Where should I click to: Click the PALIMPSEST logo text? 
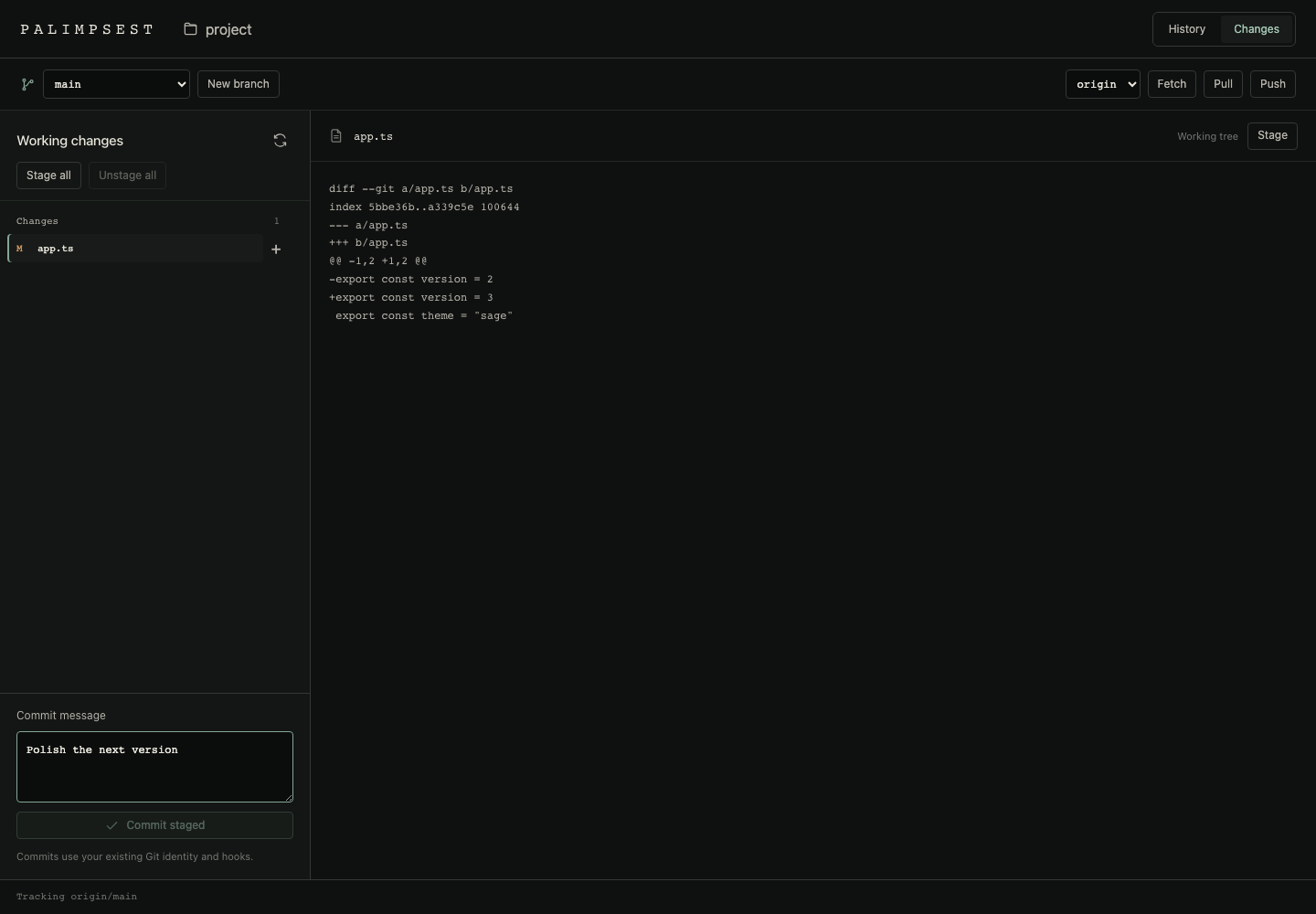[87, 29]
